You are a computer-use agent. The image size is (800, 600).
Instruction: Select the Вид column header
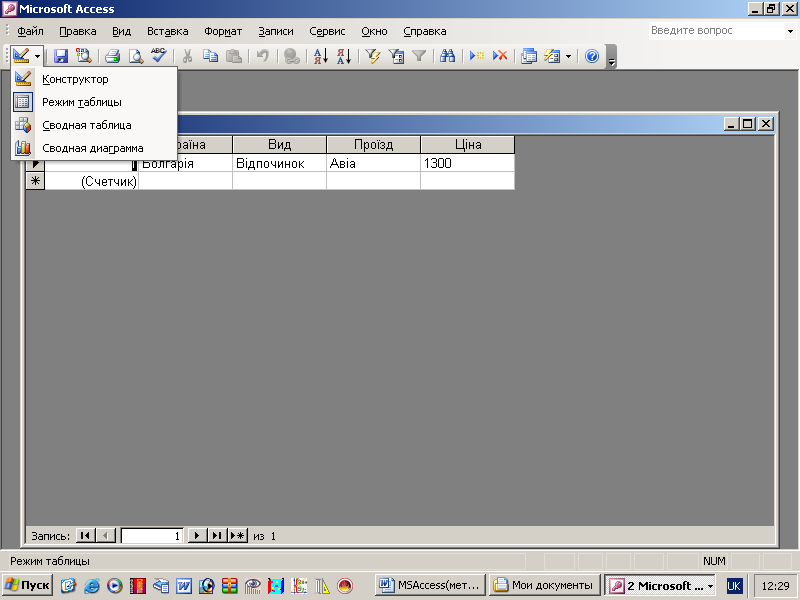[x=279, y=144]
